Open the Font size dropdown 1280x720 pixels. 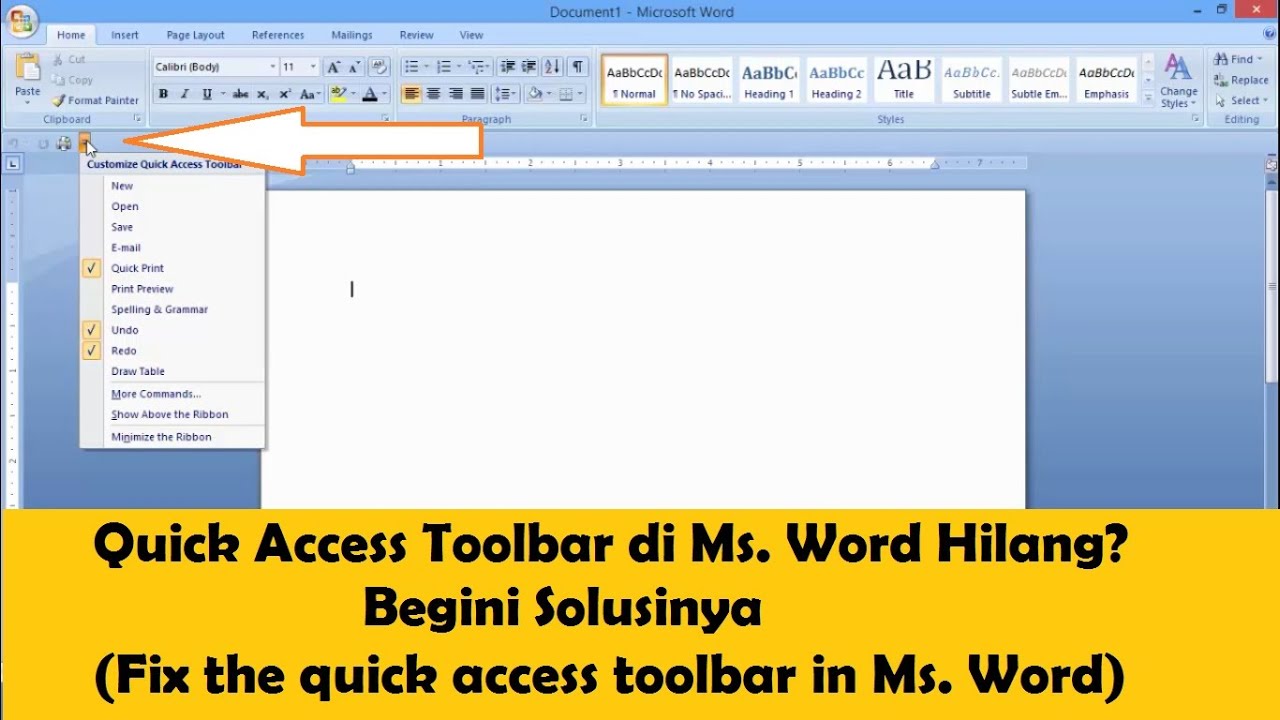[313, 67]
